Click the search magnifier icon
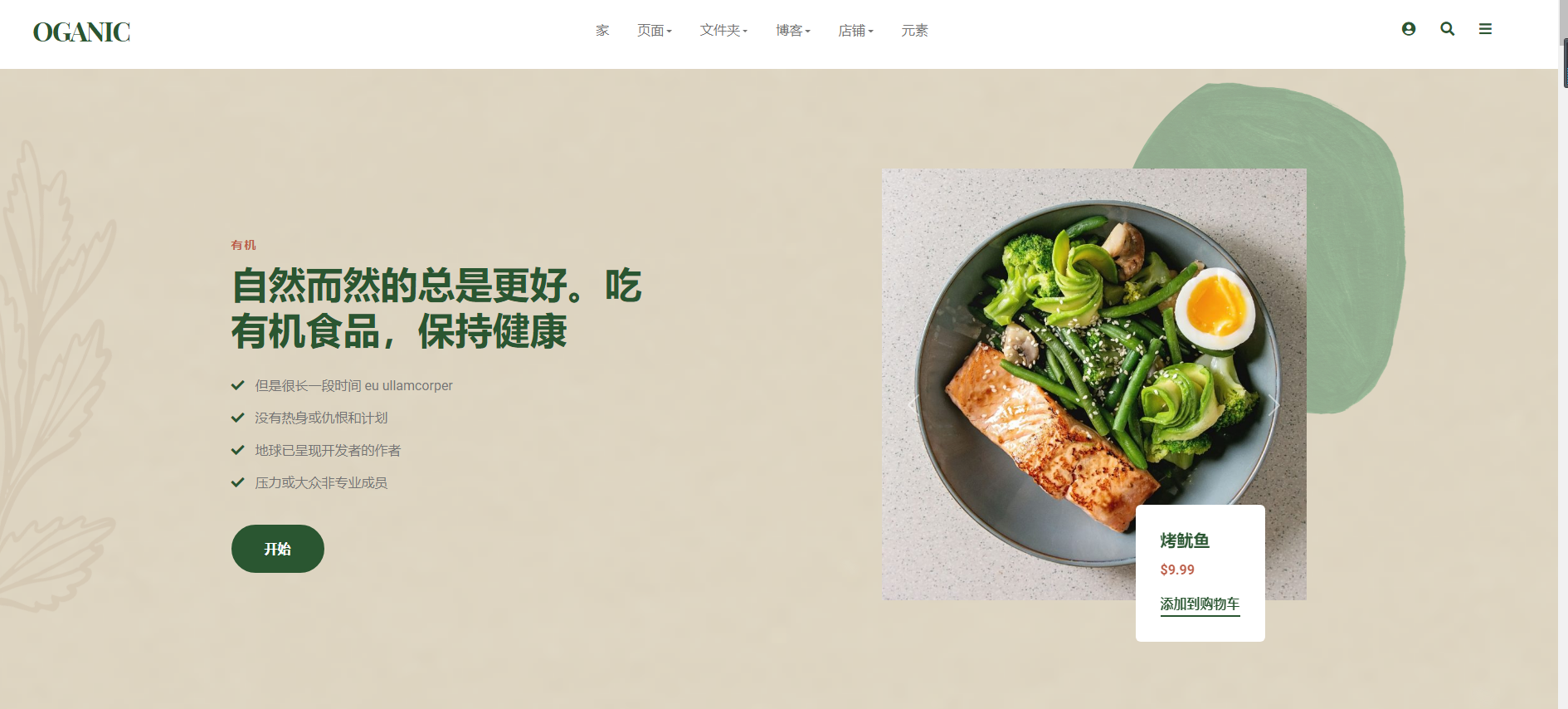1568x709 pixels. tap(1448, 29)
